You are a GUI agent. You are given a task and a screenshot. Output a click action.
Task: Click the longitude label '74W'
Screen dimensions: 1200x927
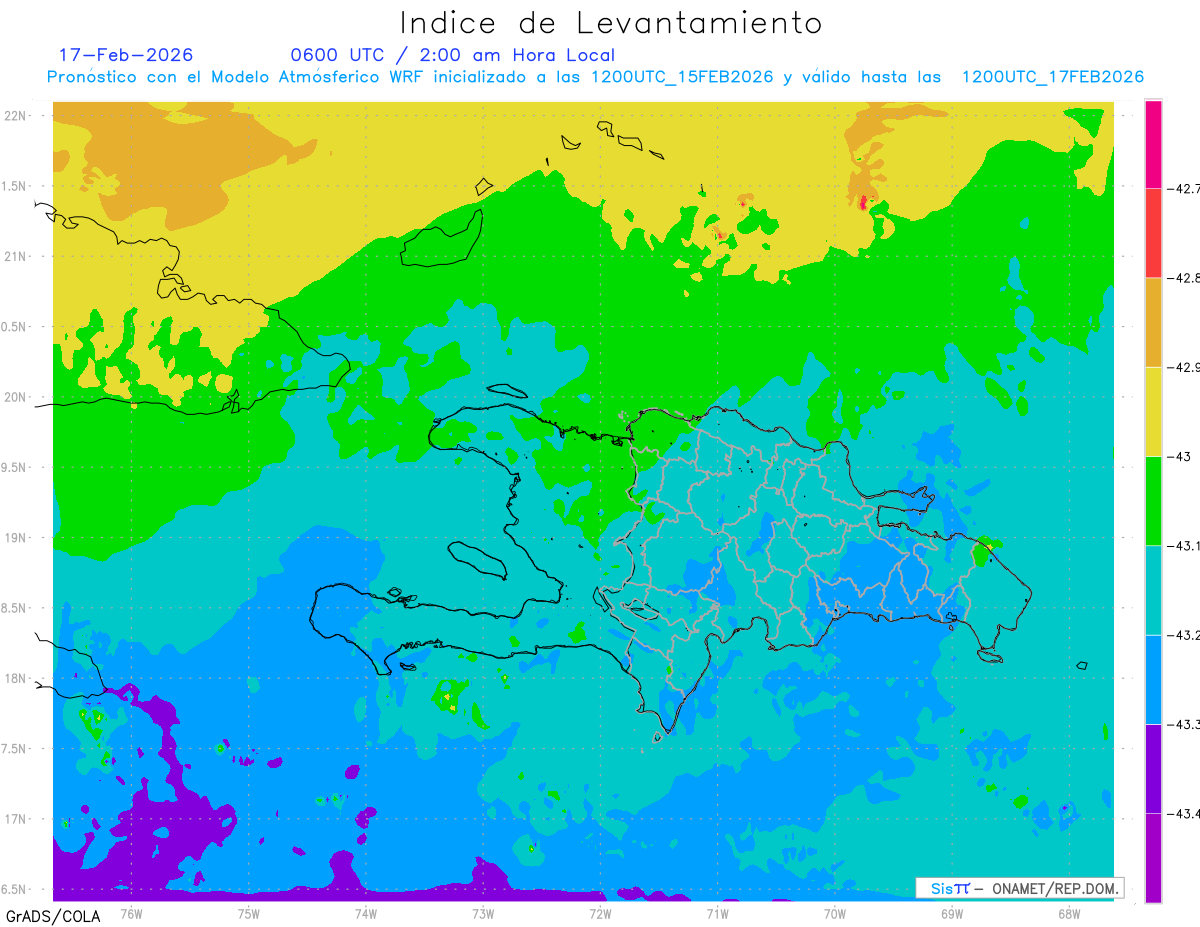click(x=366, y=913)
